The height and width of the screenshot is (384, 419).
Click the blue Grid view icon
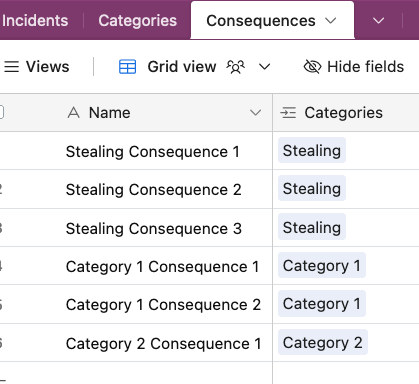pos(127,67)
